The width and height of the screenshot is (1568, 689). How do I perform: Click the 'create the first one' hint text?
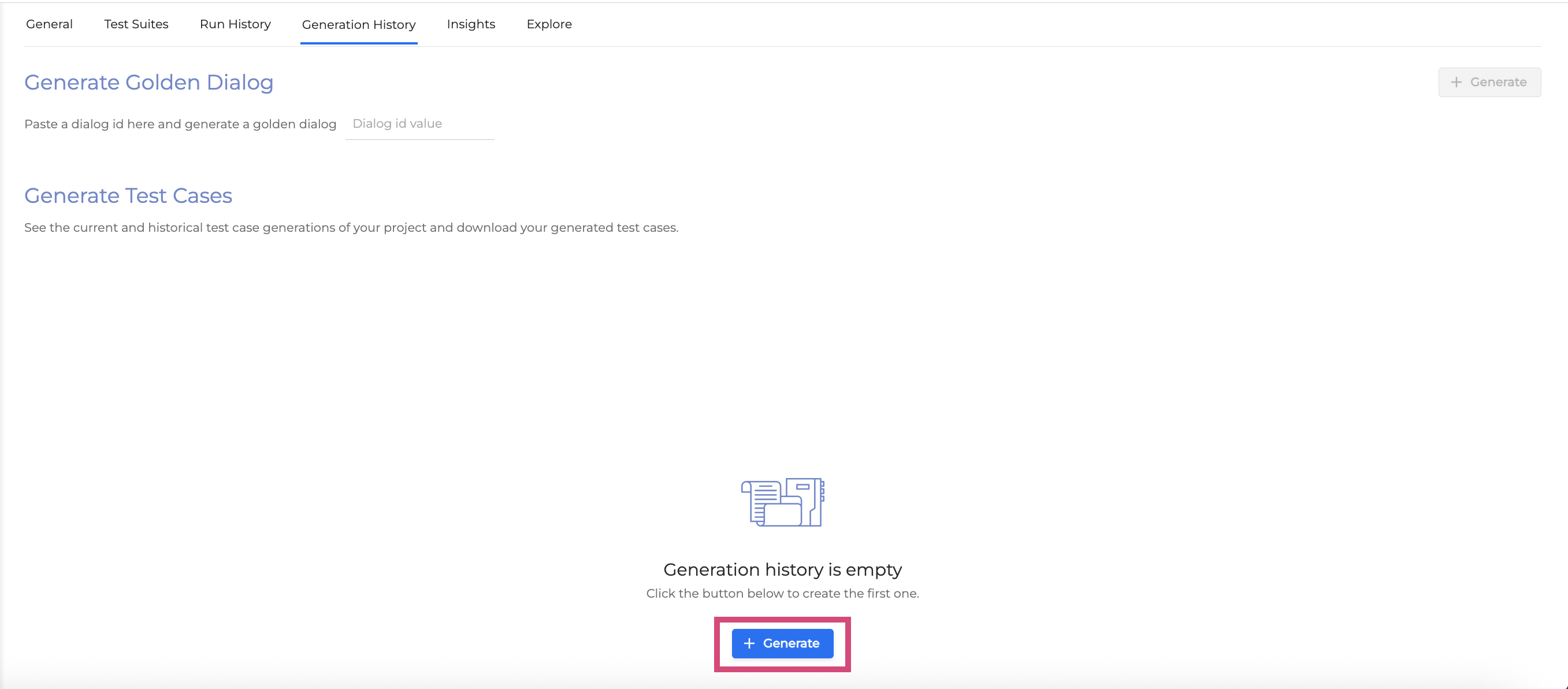(782, 592)
